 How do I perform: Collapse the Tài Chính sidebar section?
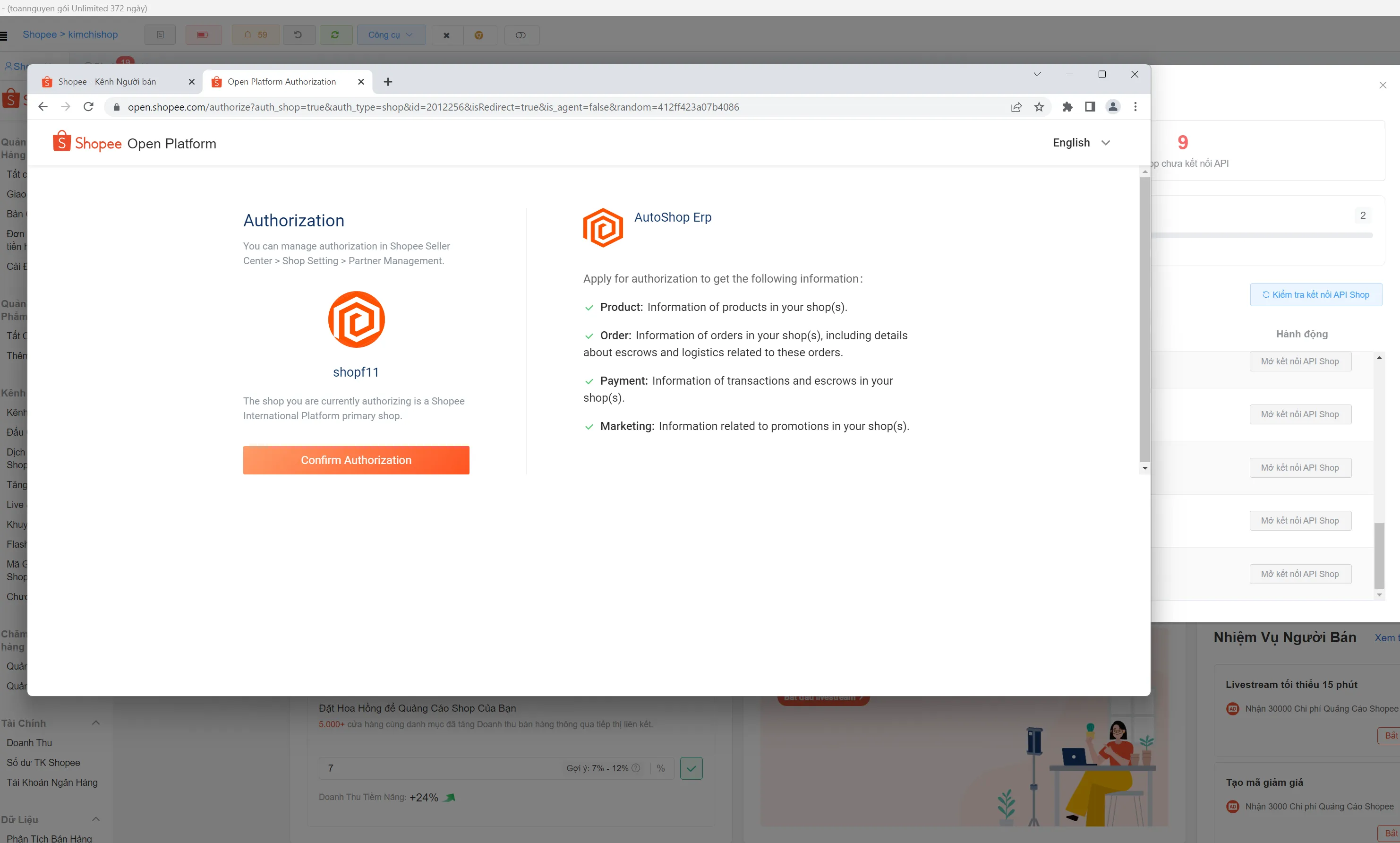click(95, 723)
